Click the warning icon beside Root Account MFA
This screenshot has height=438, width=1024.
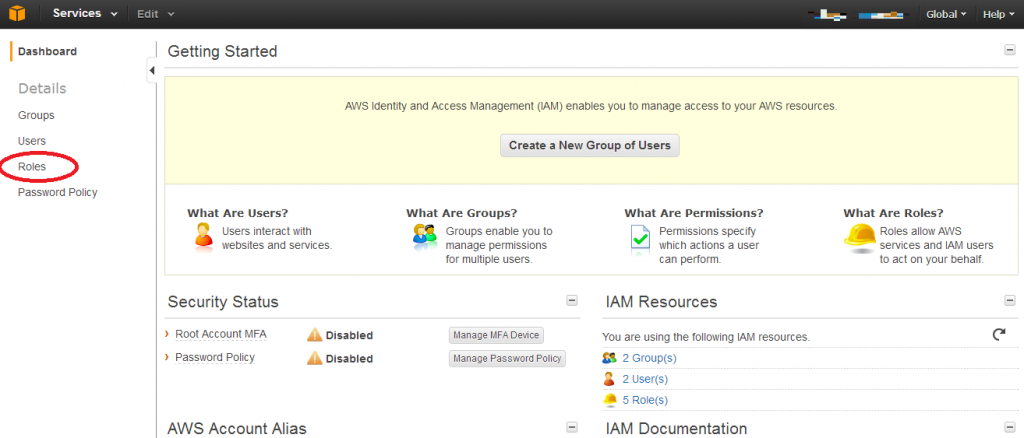(315, 335)
